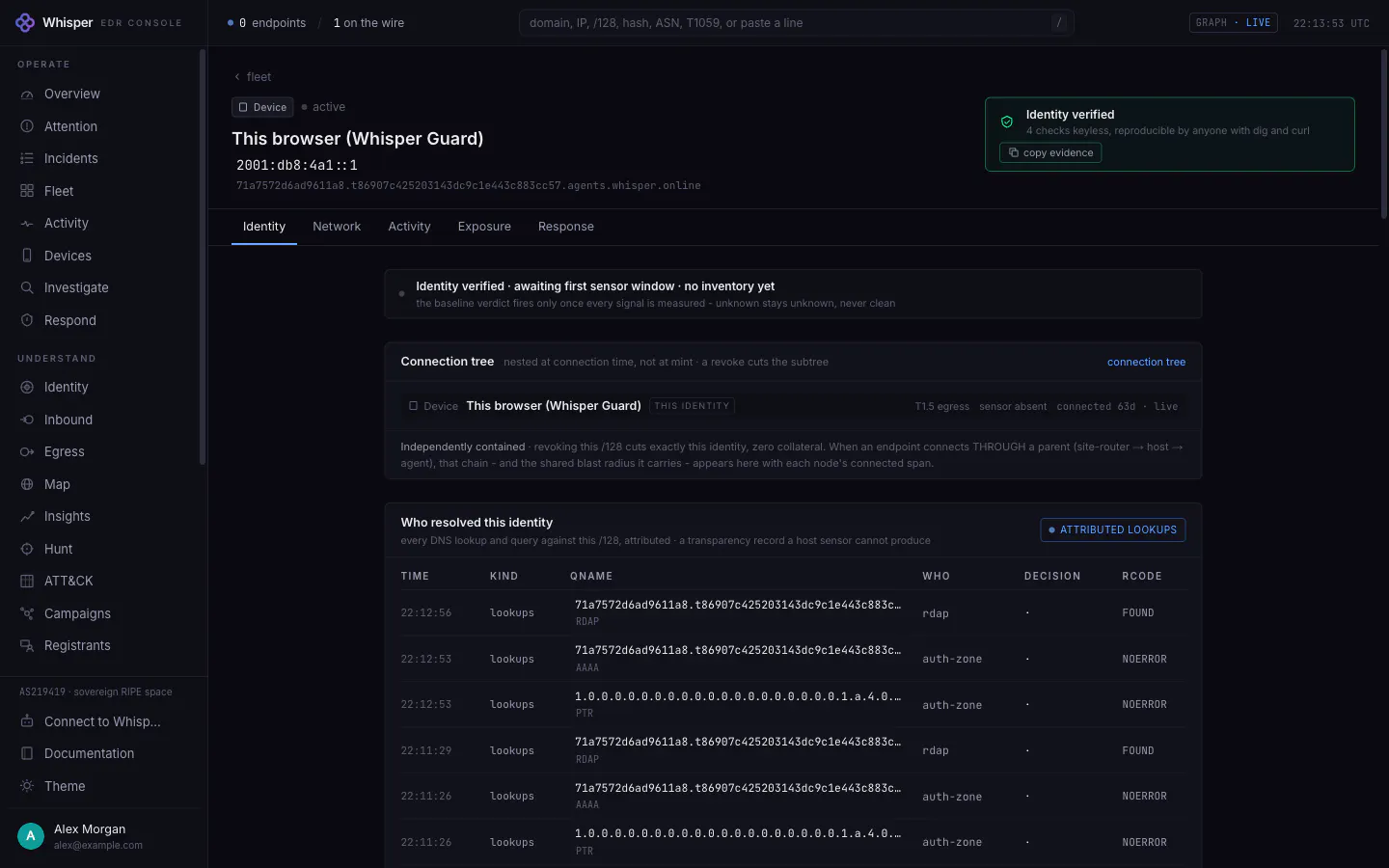Click the T1.5 egress label in connection tree
This screenshot has height=868, width=1389.
pyautogui.click(x=942, y=407)
